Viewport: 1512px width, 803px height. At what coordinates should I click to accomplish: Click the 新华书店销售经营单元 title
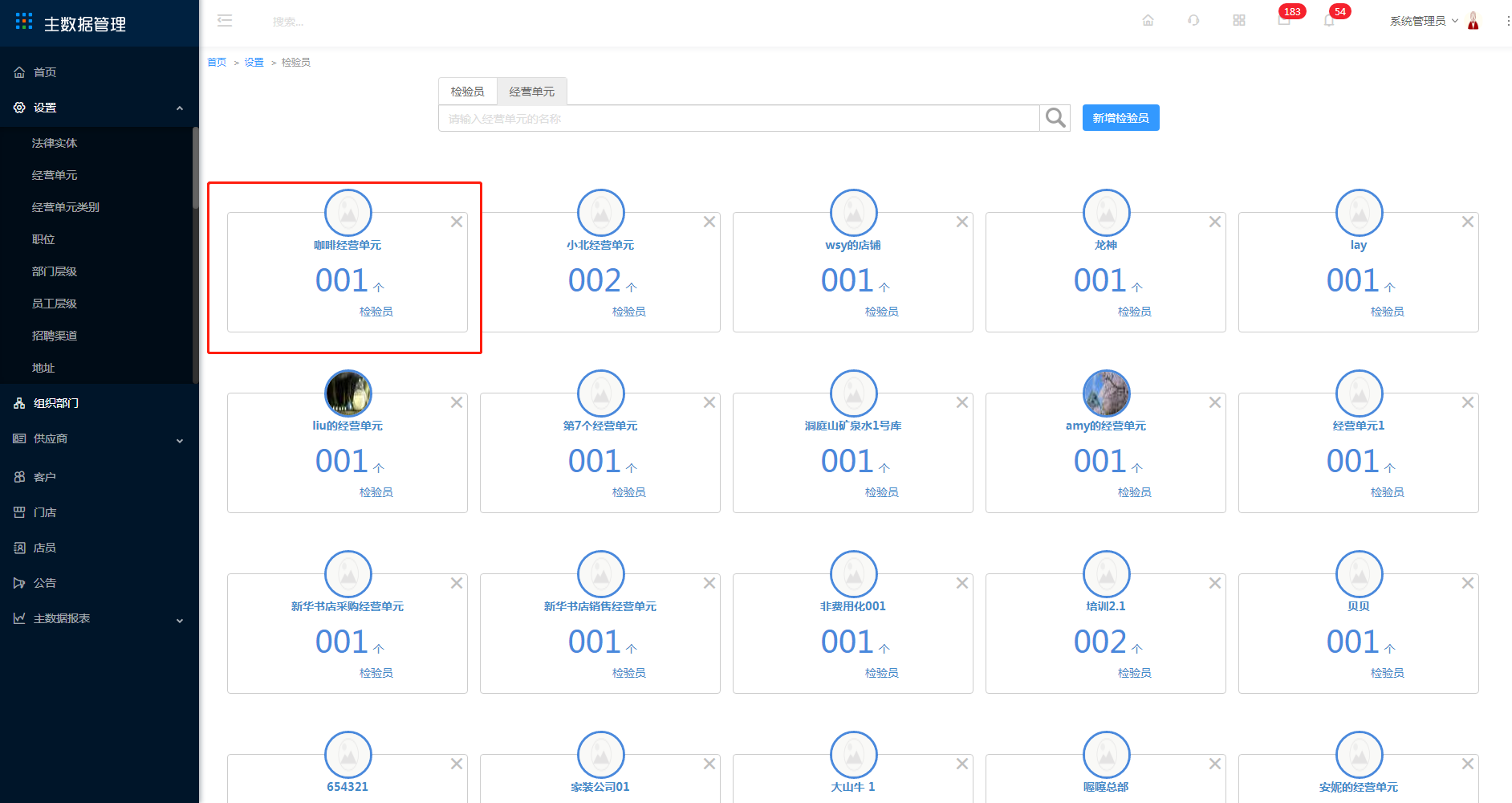pyautogui.click(x=600, y=606)
